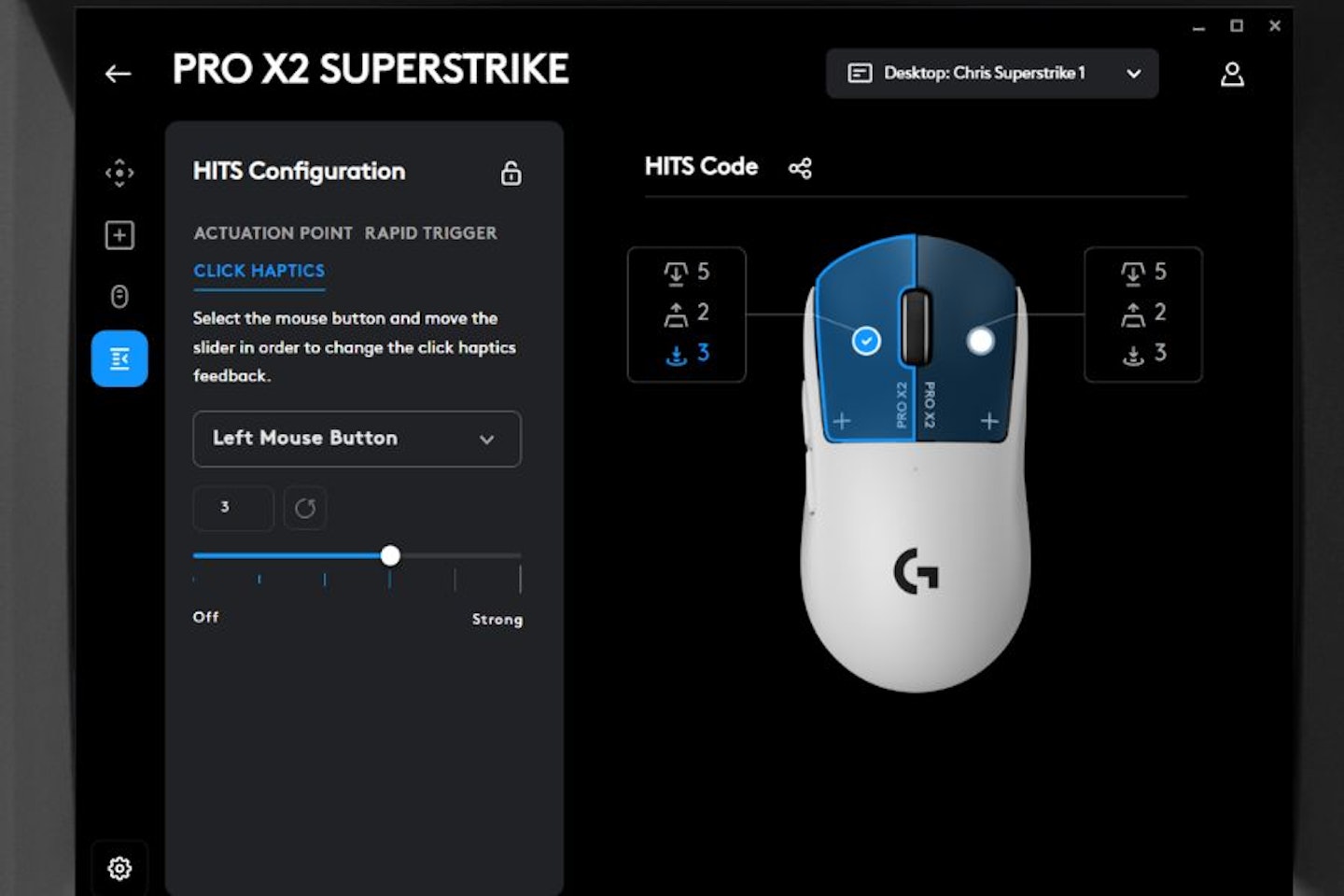Open the settings gear at bottom left
This screenshot has width=1344, height=896.
pos(119,868)
